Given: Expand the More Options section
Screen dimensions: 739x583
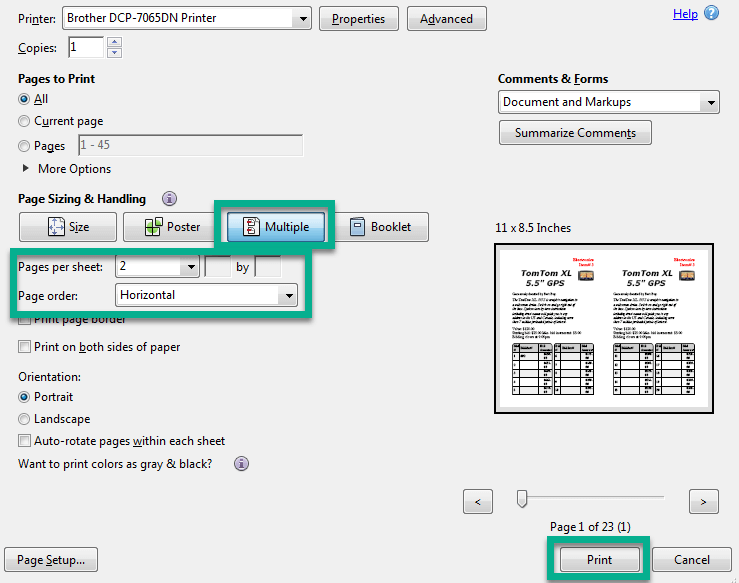Looking at the screenshot, I should (x=26, y=169).
